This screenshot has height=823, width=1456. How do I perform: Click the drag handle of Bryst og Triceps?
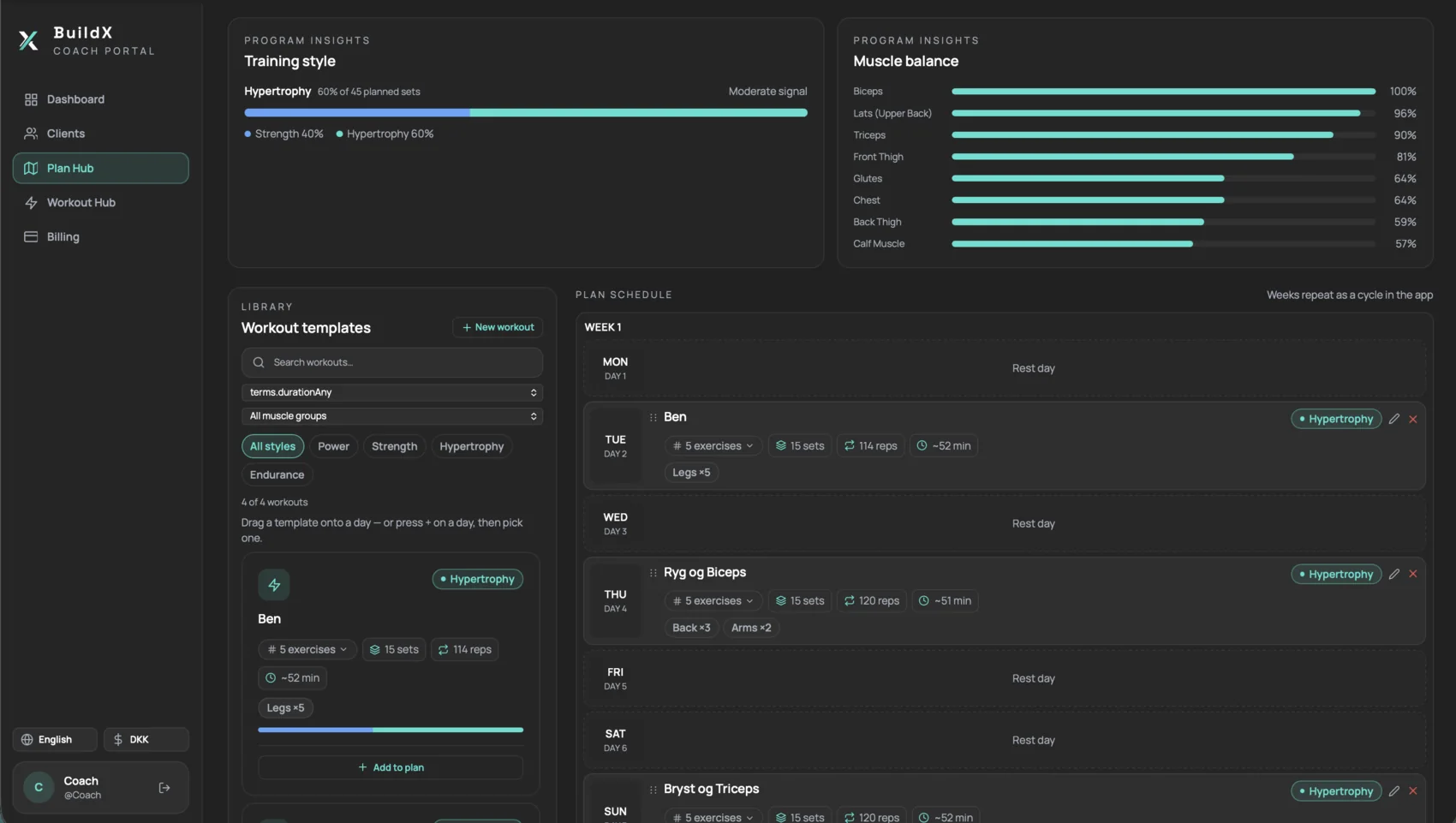point(653,790)
